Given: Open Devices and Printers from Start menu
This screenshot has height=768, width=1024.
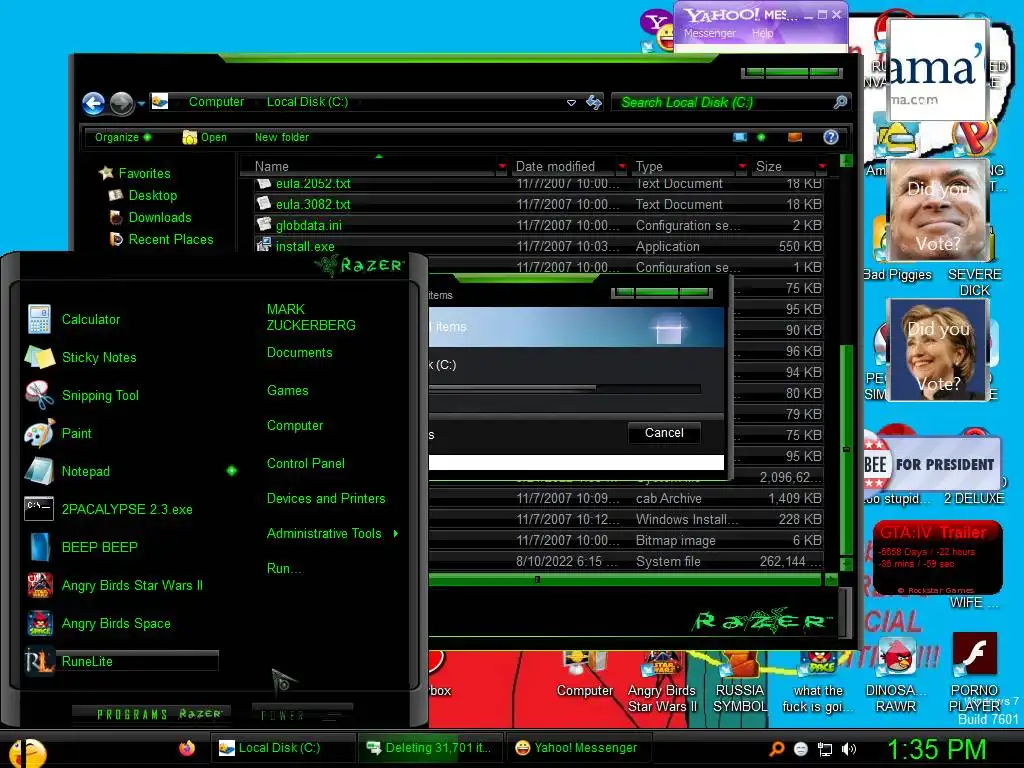Looking at the screenshot, I should (326, 498).
